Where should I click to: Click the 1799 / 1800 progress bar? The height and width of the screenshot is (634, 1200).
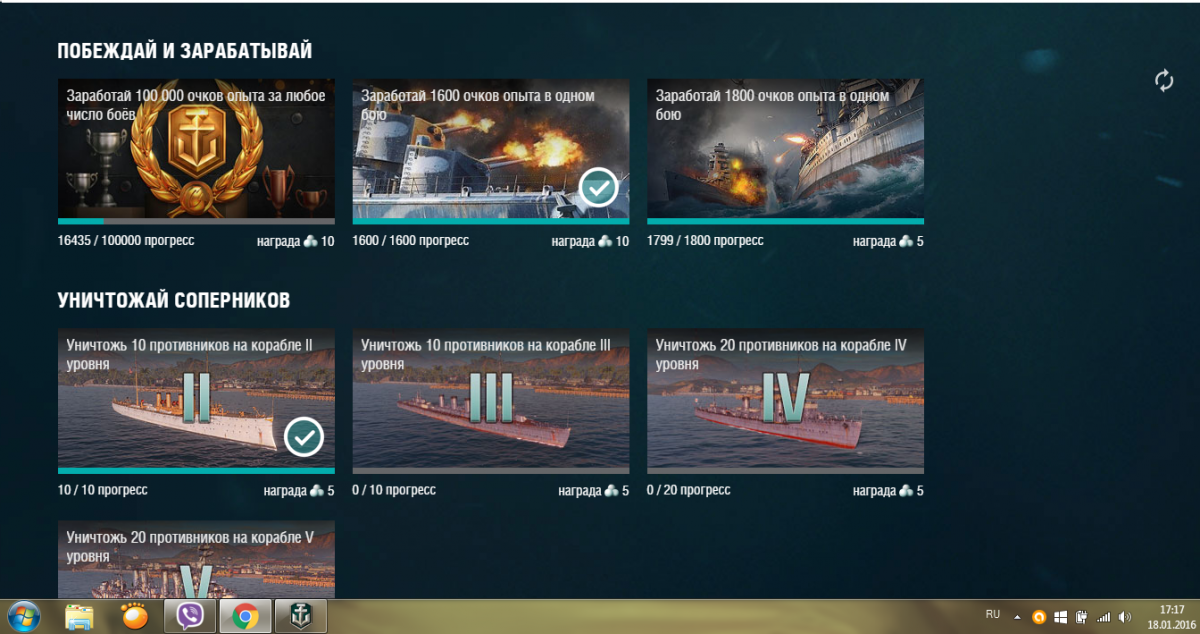pos(785,221)
